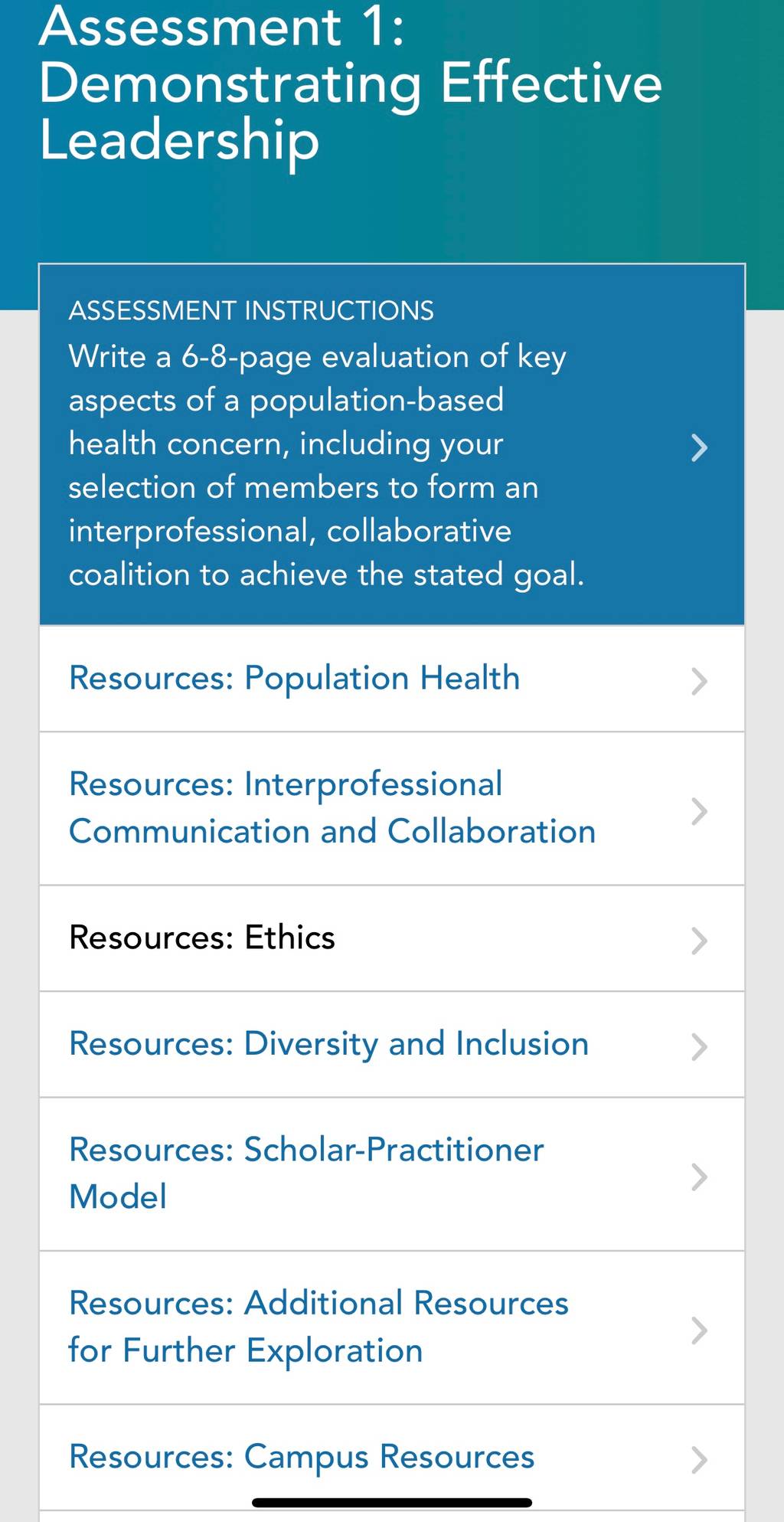Open Resources: Diversity and Inclusion
The image size is (784, 1522).
329,1045
